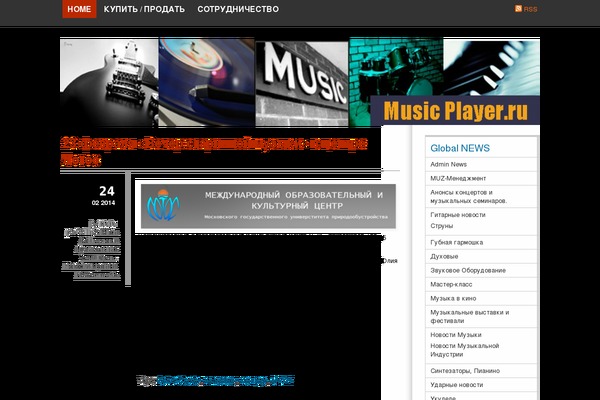Viewport: 600px width, 400px height.
Task: Click the MUSIC sign header photo
Action: [x=302, y=83]
